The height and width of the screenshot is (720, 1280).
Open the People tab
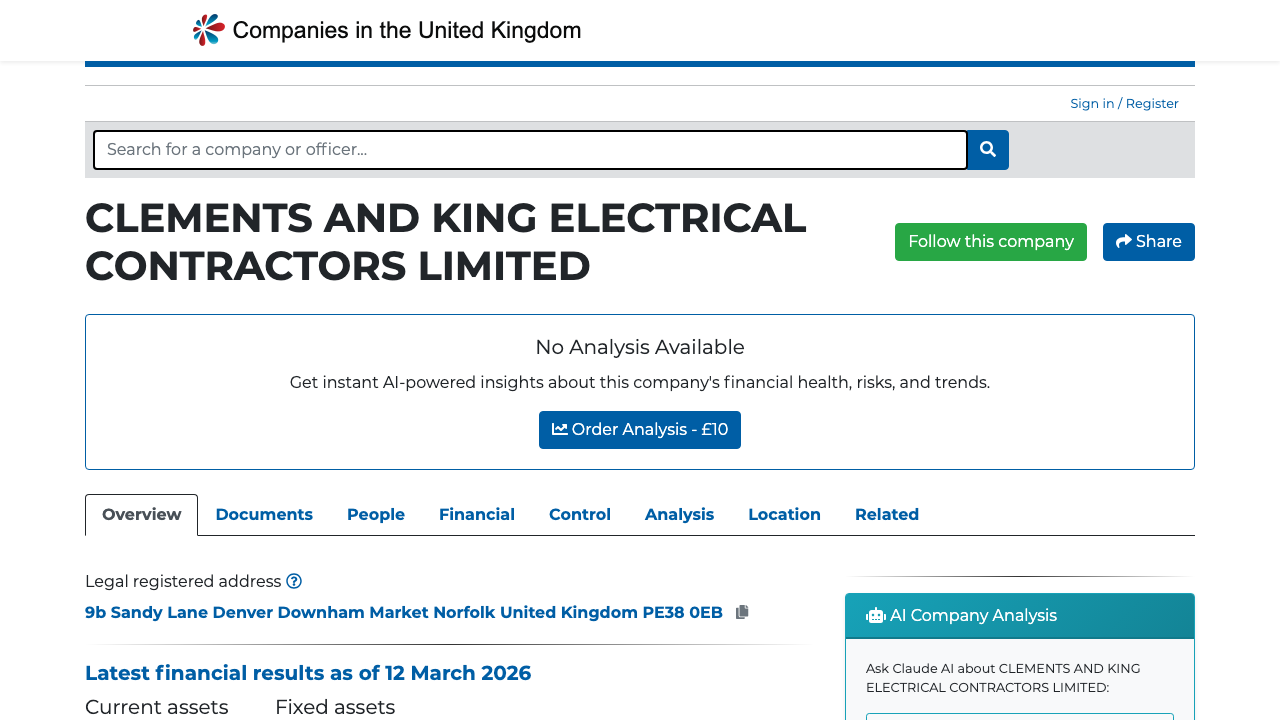(375, 514)
